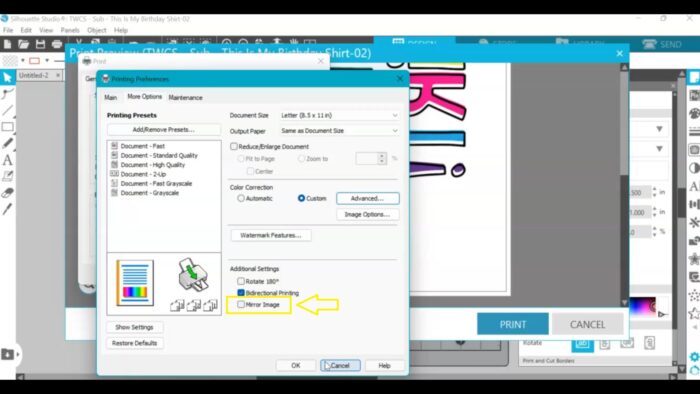Click the Restore Defaults button
This screenshot has height=394, width=700.
[134, 343]
